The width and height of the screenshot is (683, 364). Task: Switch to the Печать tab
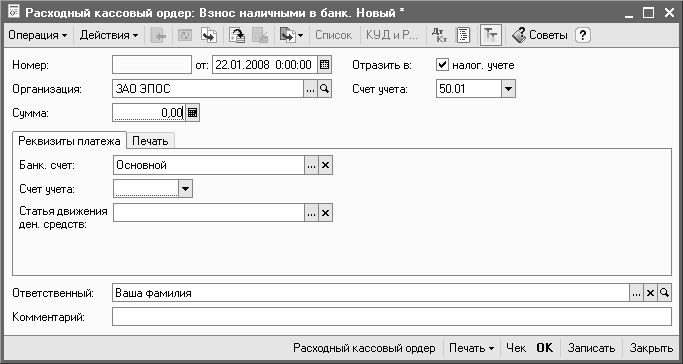click(x=150, y=141)
